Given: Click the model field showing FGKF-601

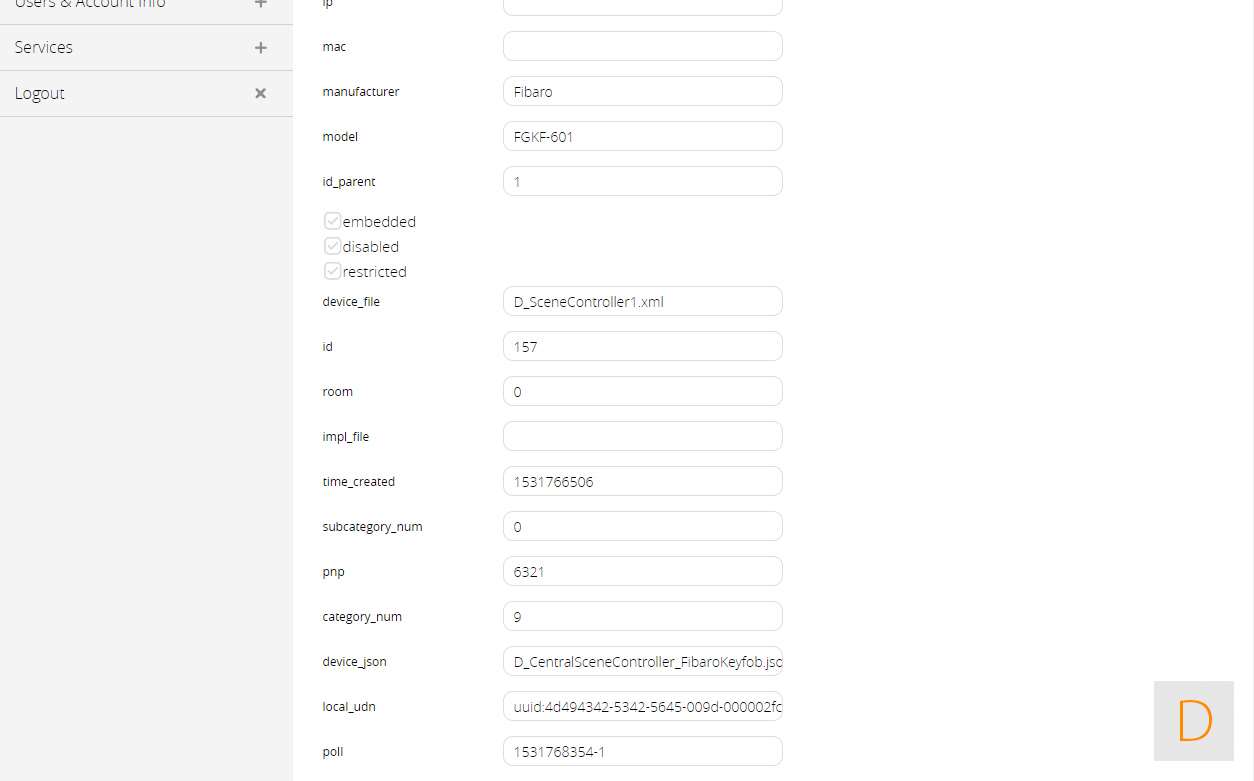Looking at the screenshot, I should point(642,136).
